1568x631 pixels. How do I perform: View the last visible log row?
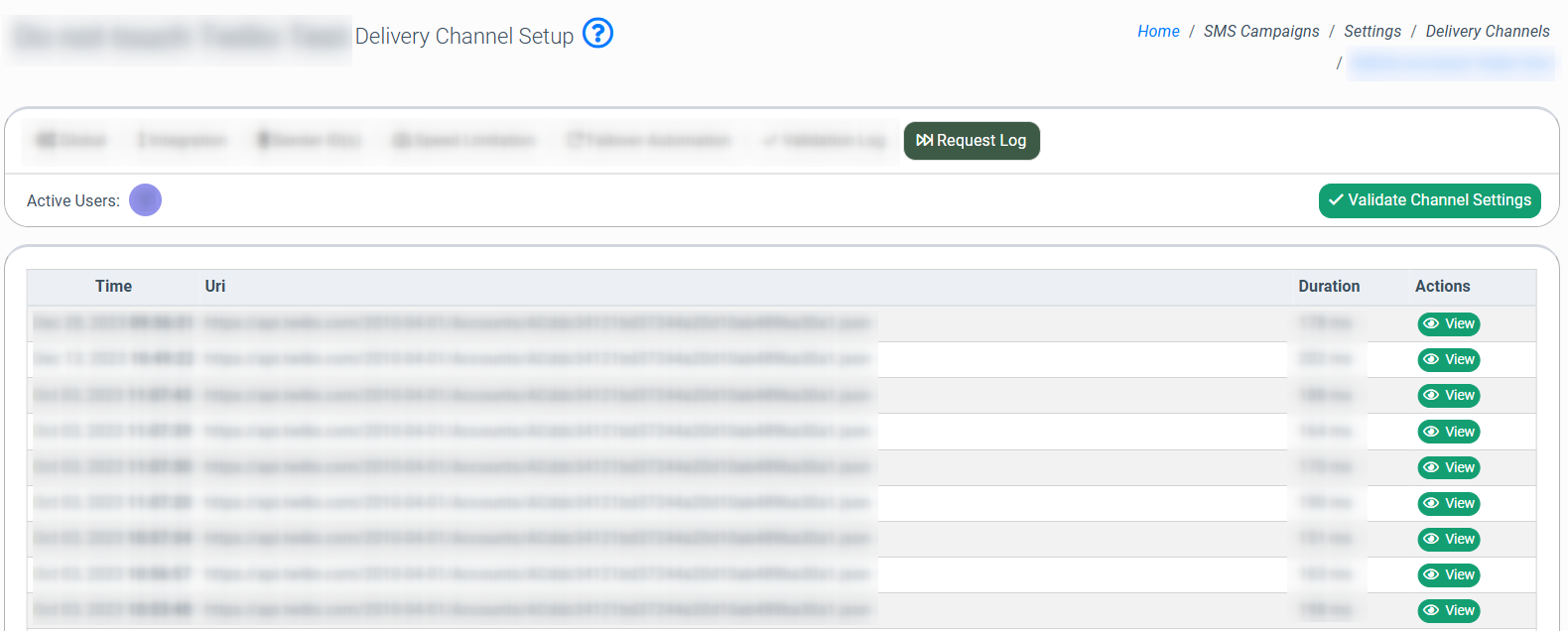[x=1448, y=610]
